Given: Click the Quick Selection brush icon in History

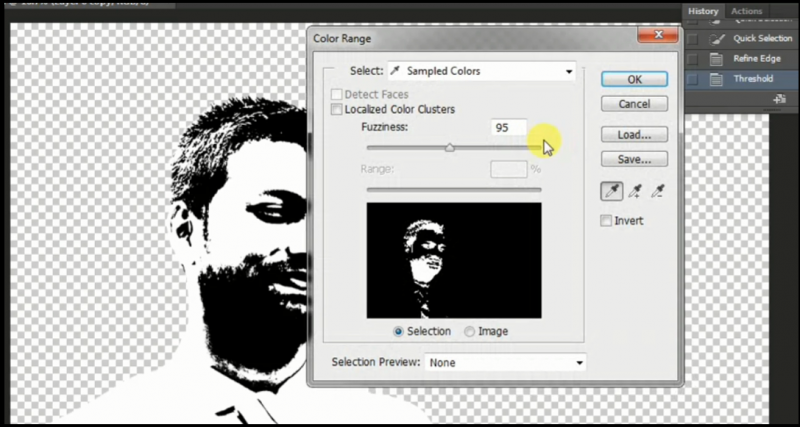Looking at the screenshot, I should (717, 39).
